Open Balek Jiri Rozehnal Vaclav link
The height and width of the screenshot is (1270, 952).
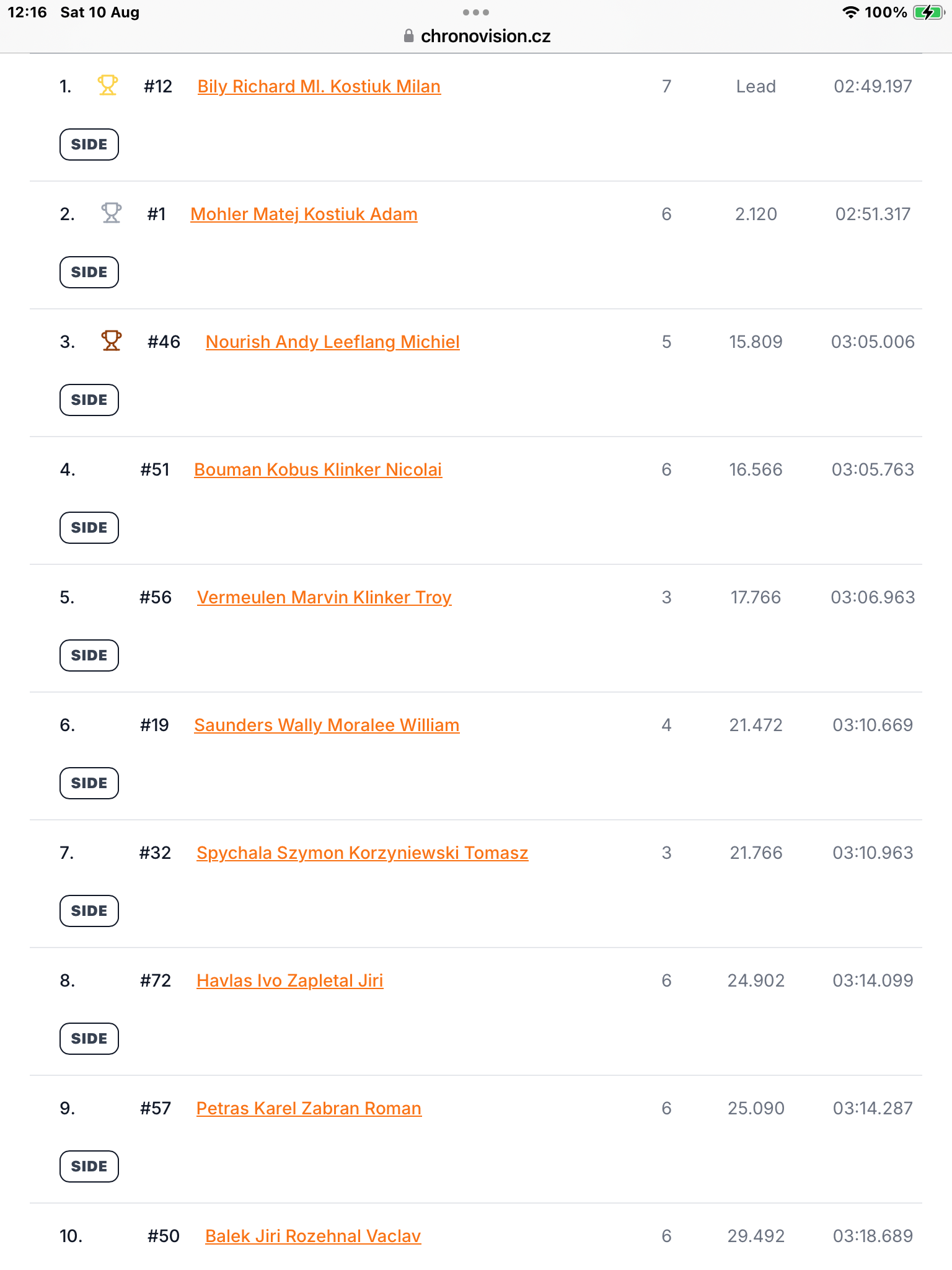pyautogui.click(x=313, y=1237)
